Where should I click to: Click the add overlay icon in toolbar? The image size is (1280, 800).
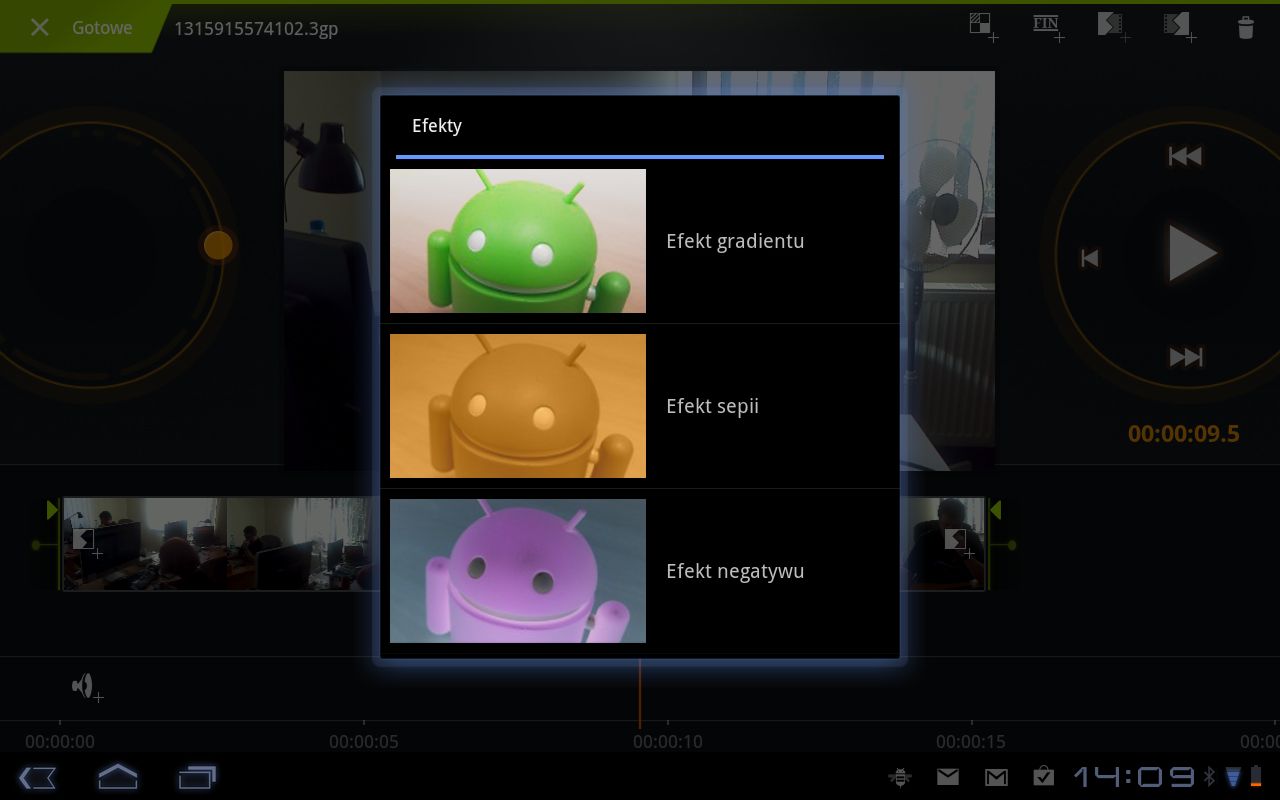983,27
